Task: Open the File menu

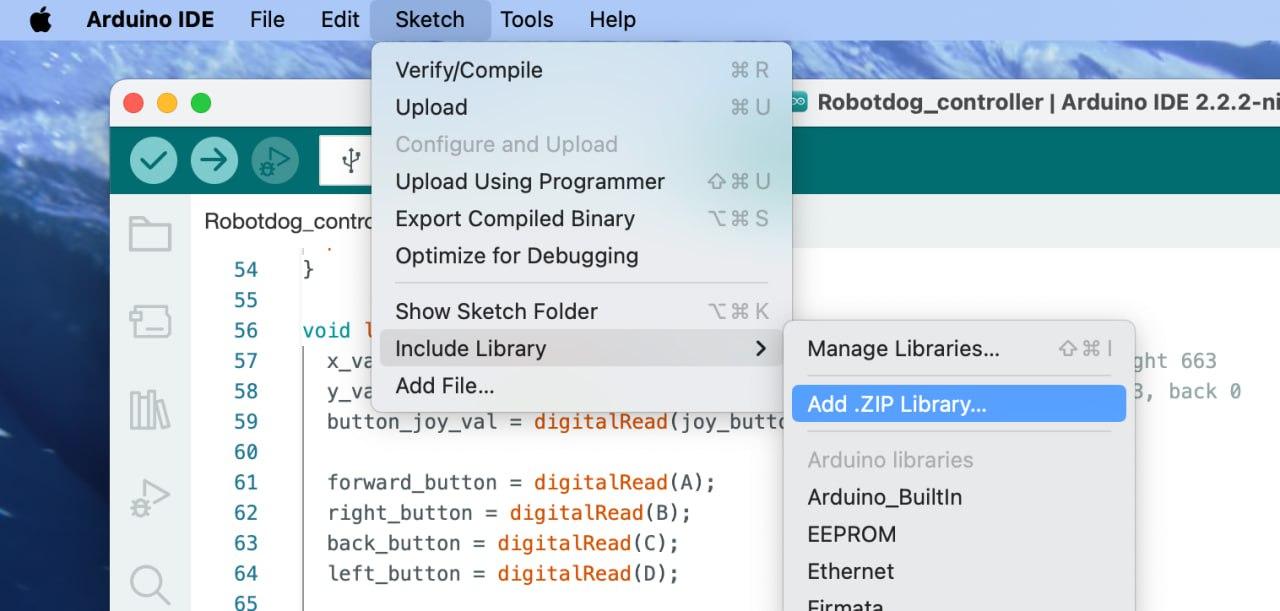Action: click(267, 20)
